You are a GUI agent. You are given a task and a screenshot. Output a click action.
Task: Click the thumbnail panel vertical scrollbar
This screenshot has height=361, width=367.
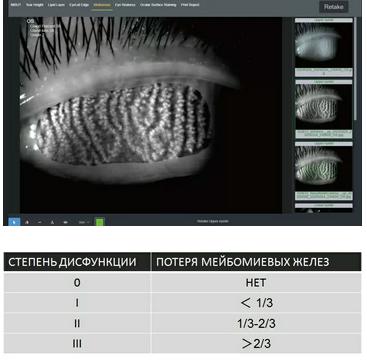point(355,67)
